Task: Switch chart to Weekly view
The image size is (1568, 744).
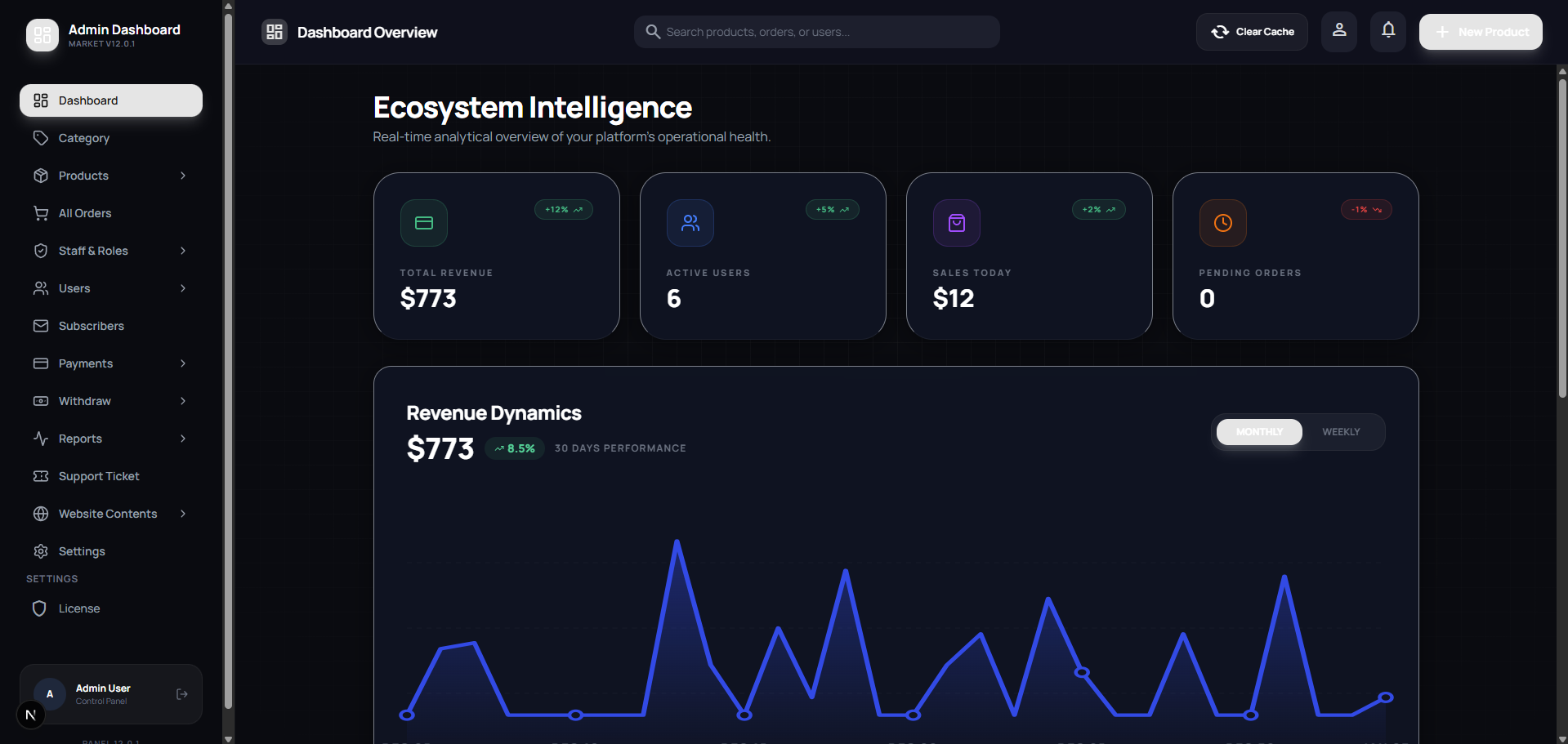Action: click(x=1341, y=432)
